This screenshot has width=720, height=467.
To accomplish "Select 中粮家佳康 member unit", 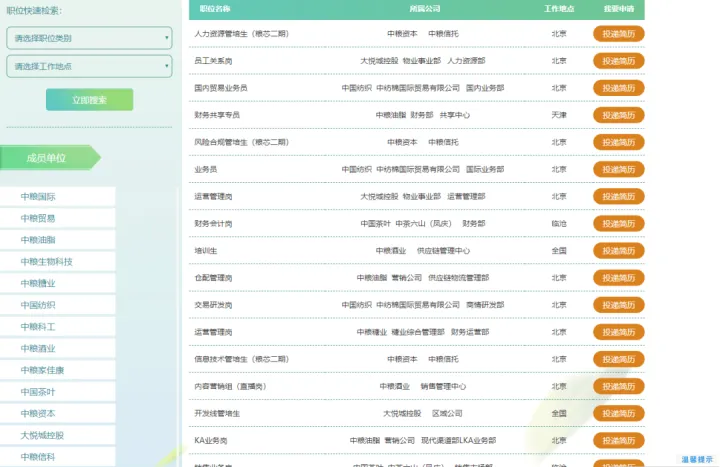I will coord(57,370).
